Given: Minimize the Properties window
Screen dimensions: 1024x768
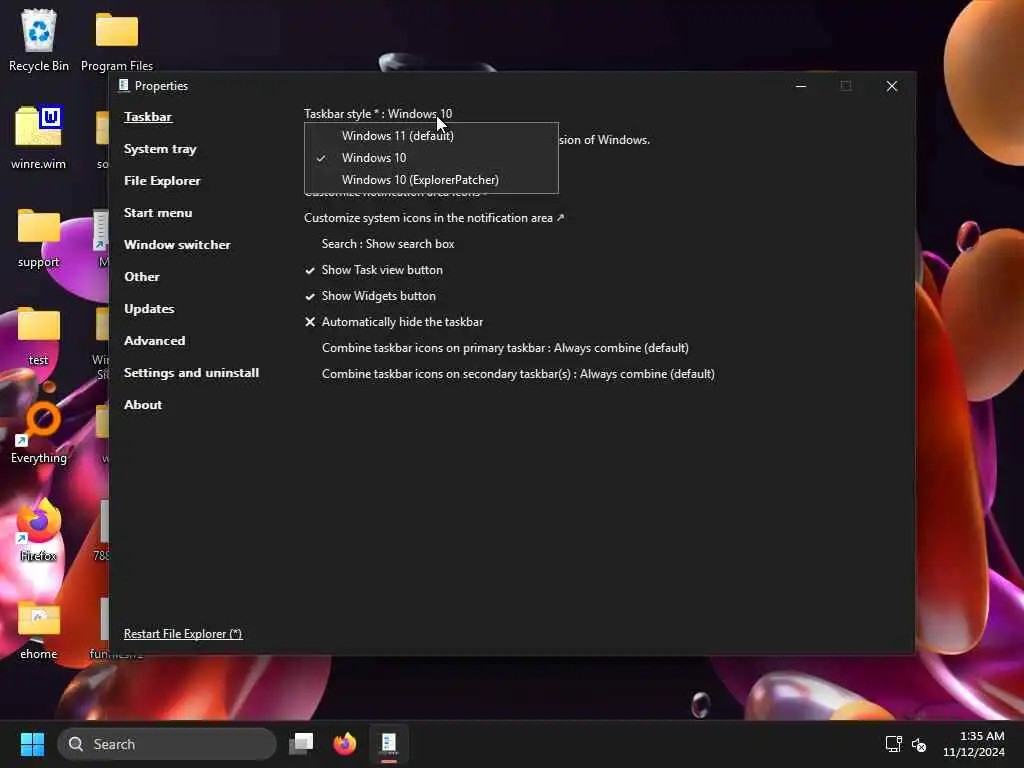Looking at the screenshot, I should [801, 86].
